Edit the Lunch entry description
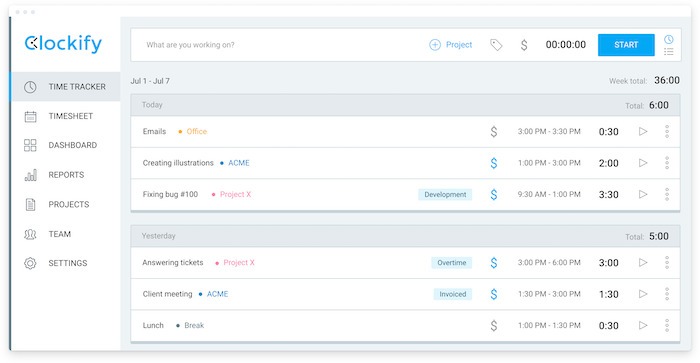Image resolution: width=700 pixels, height=363 pixels. click(153, 325)
